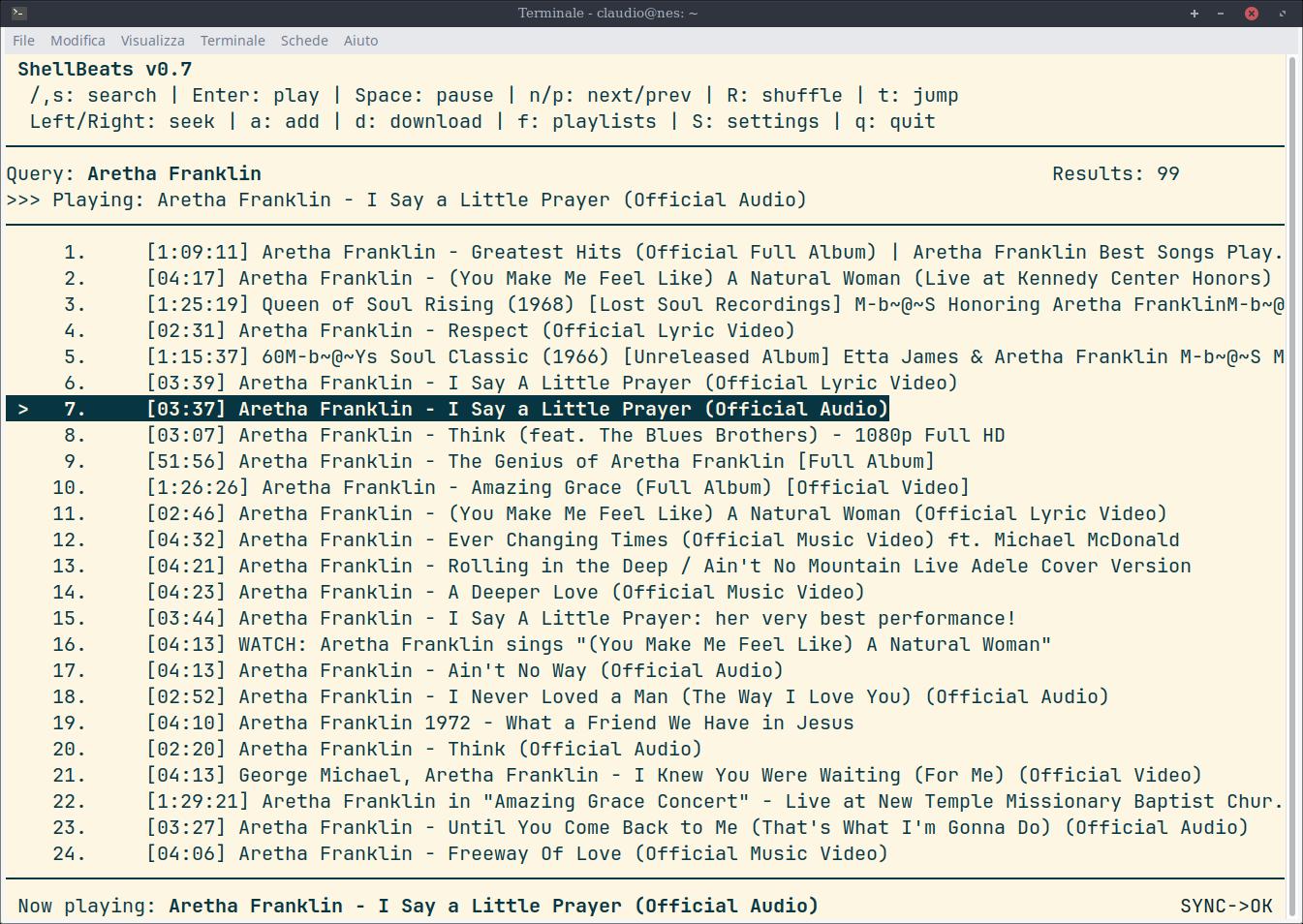This screenshot has height=924, width=1303.
Task: Open the Visualizza menu
Action: point(152,41)
